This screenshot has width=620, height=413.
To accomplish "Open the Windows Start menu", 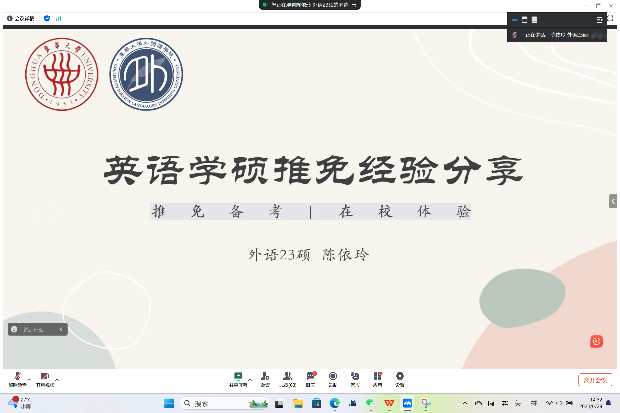I will pos(168,403).
